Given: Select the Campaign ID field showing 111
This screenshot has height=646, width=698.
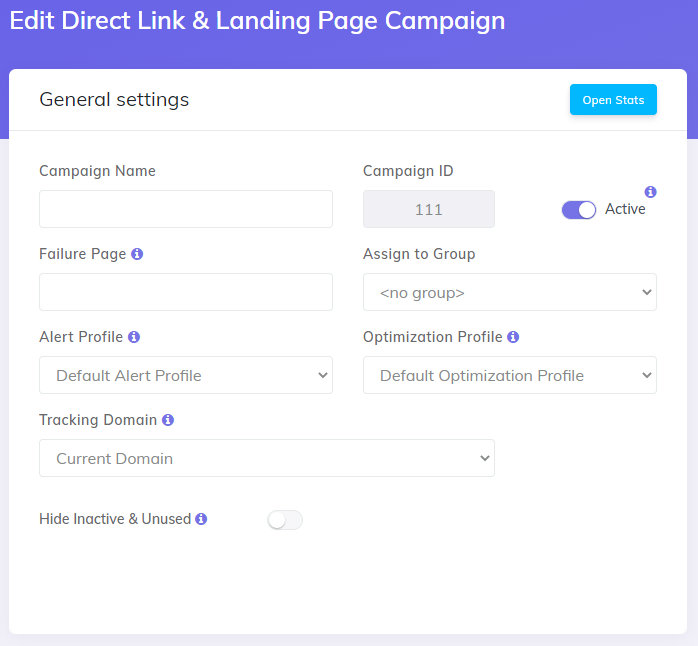Looking at the screenshot, I should pyautogui.click(x=428, y=209).
